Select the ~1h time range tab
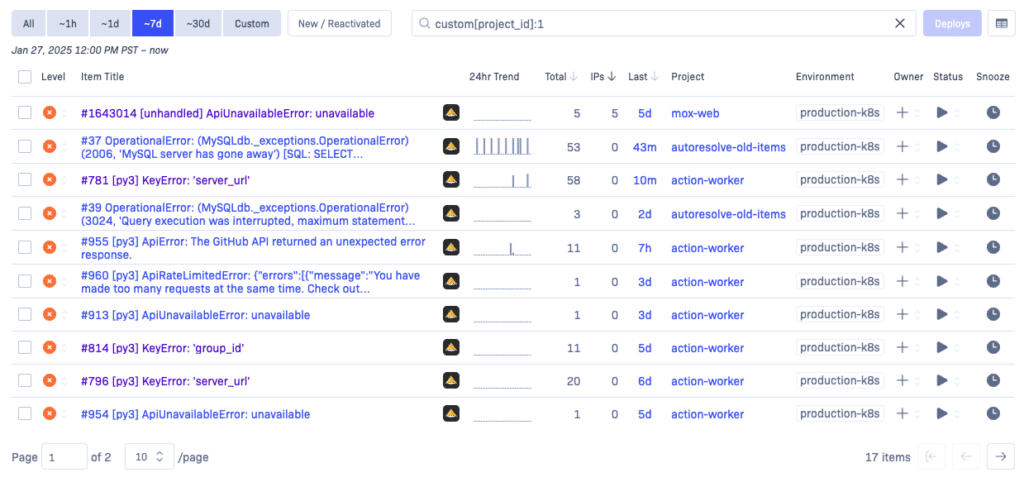The image size is (1024, 482). coord(68,23)
